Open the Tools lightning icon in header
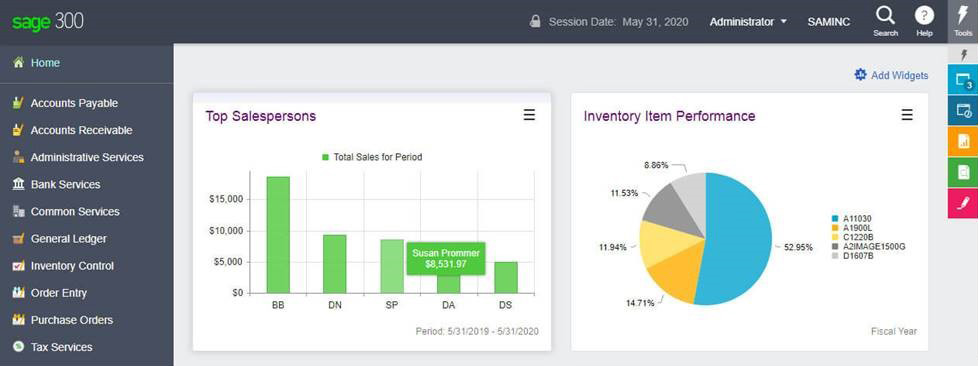The height and width of the screenshot is (366, 978). [963, 21]
